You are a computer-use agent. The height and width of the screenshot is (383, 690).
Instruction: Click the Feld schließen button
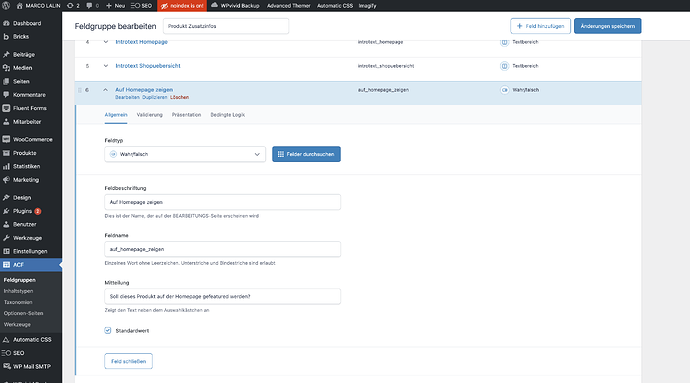click(x=128, y=361)
